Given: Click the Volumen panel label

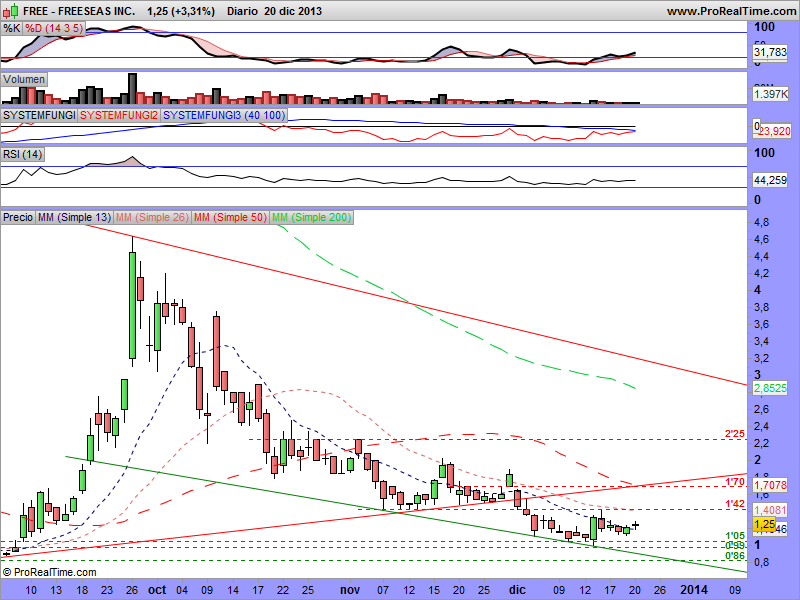Looking at the screenshot, I should [x=24, y=80].
